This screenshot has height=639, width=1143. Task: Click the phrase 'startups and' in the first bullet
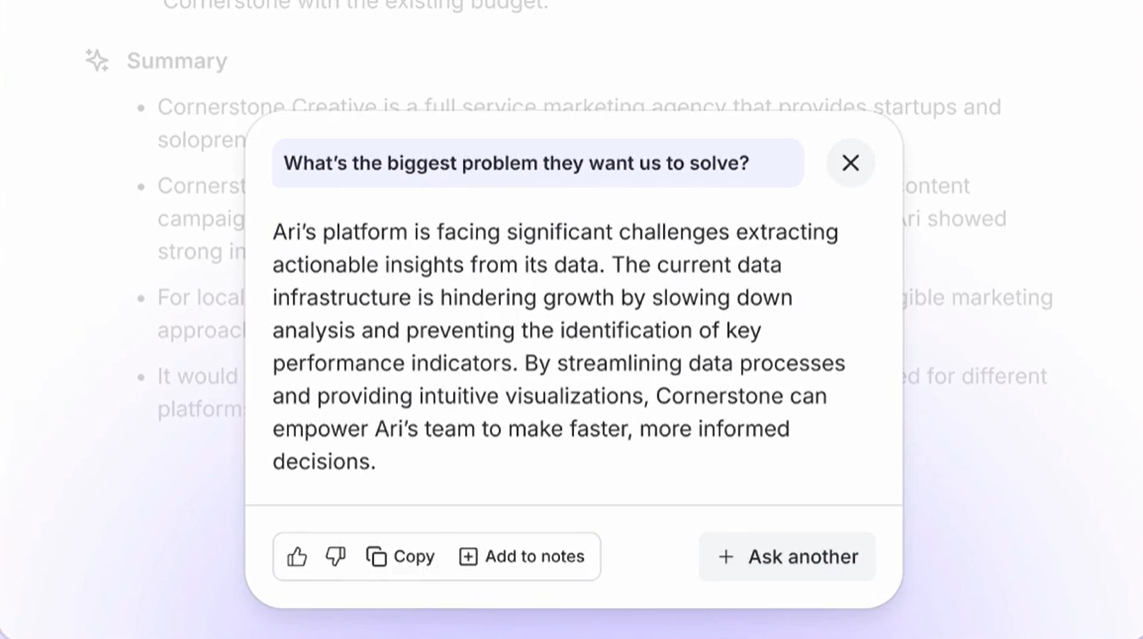coord(937,107)
